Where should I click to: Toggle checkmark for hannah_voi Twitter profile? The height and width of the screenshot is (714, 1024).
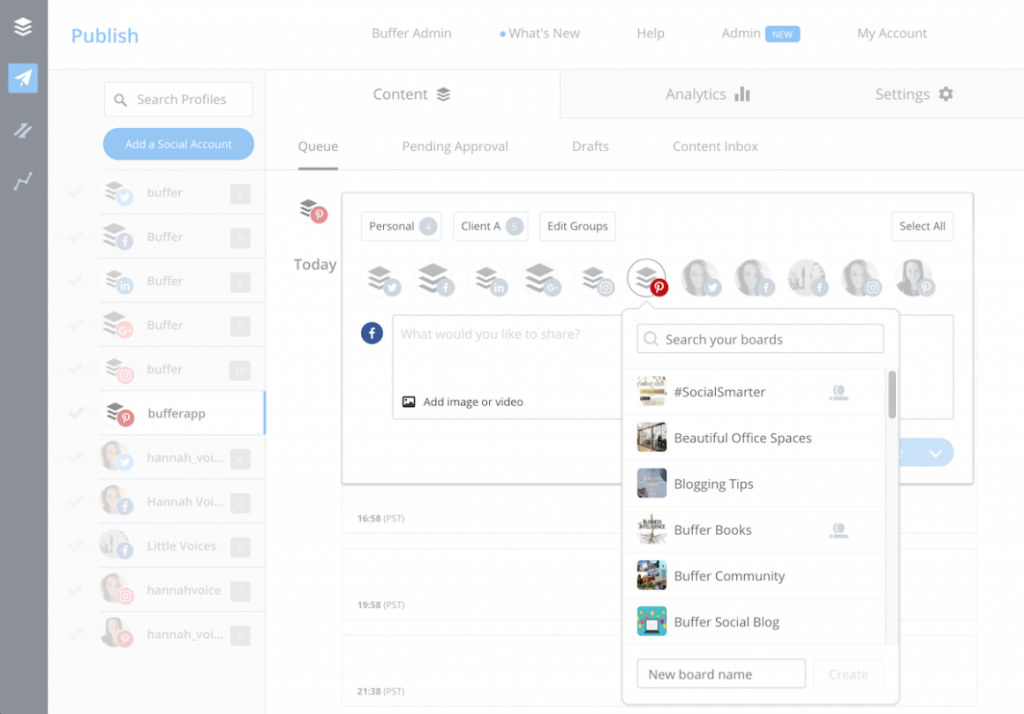tap(76, 457)
